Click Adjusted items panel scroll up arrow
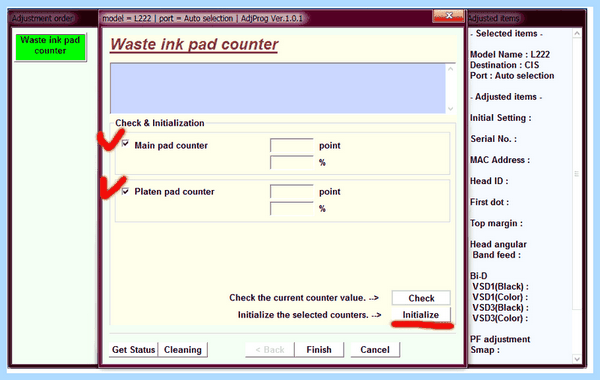 point(577,34)
